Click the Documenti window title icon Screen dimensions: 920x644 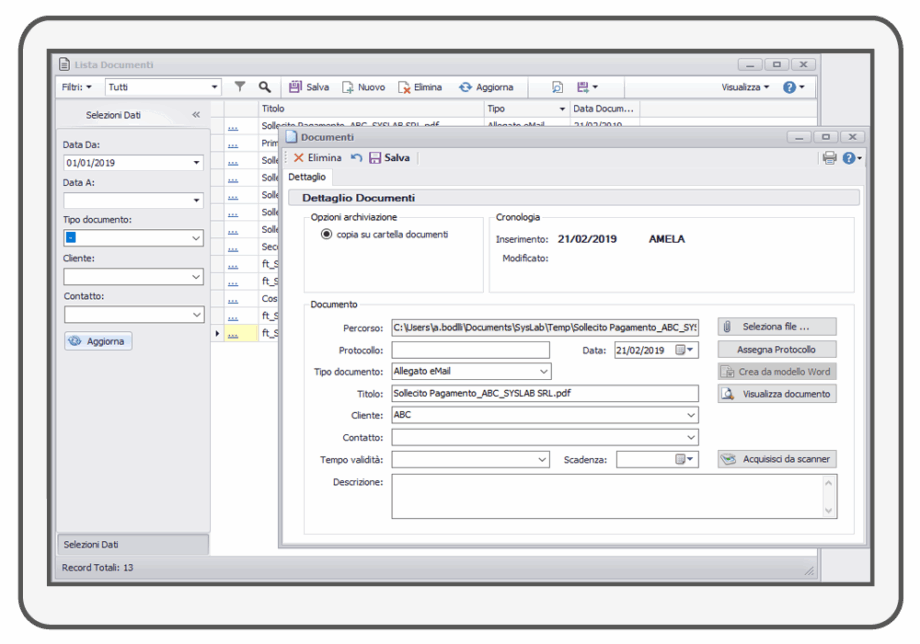click(x=291, y=137)
